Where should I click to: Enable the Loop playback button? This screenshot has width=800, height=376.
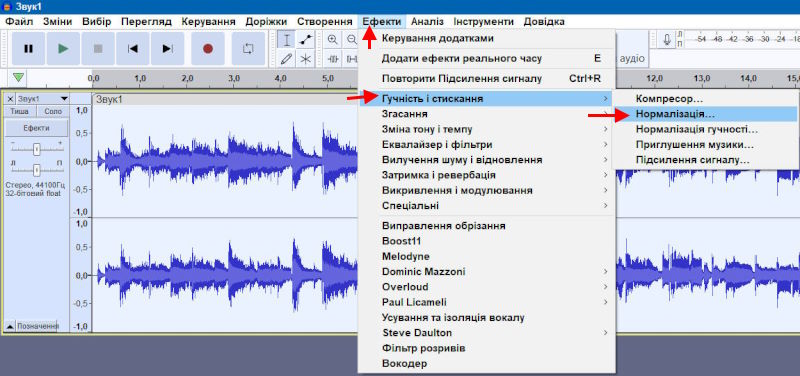pos(248,48)
